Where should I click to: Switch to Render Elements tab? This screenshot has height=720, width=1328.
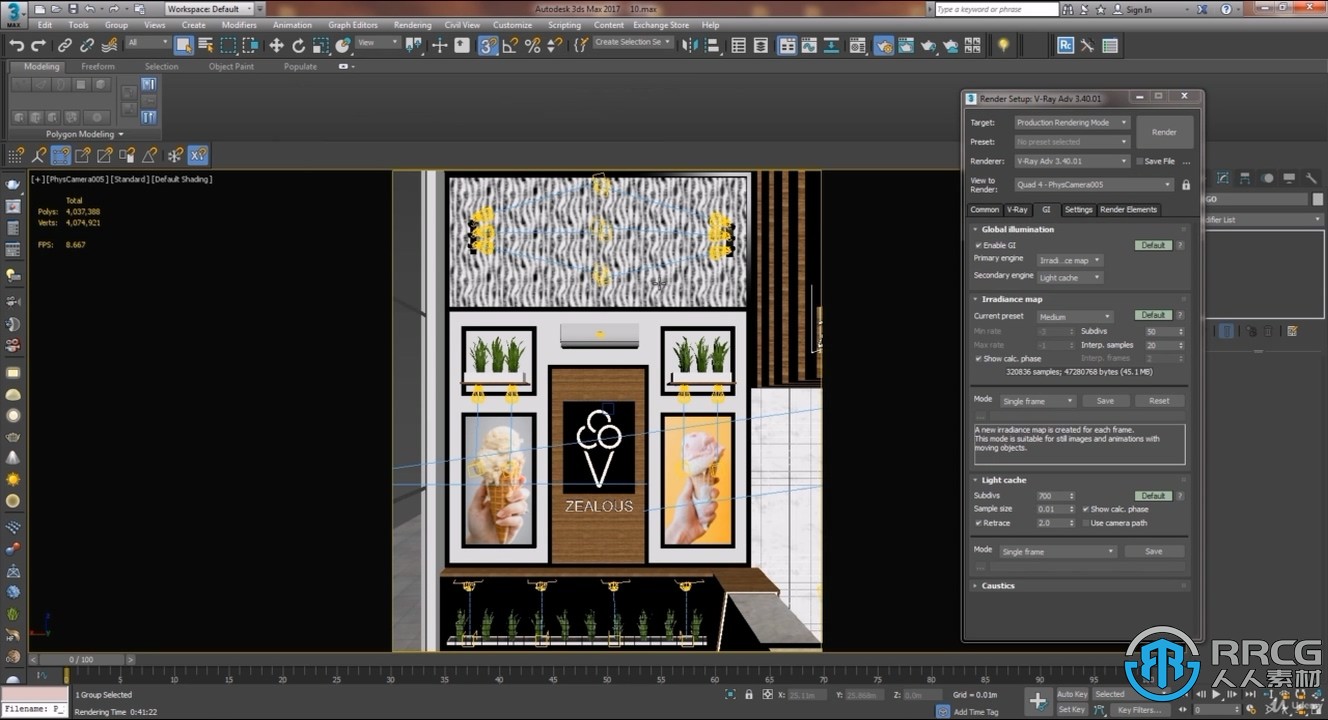[1128, 210]
